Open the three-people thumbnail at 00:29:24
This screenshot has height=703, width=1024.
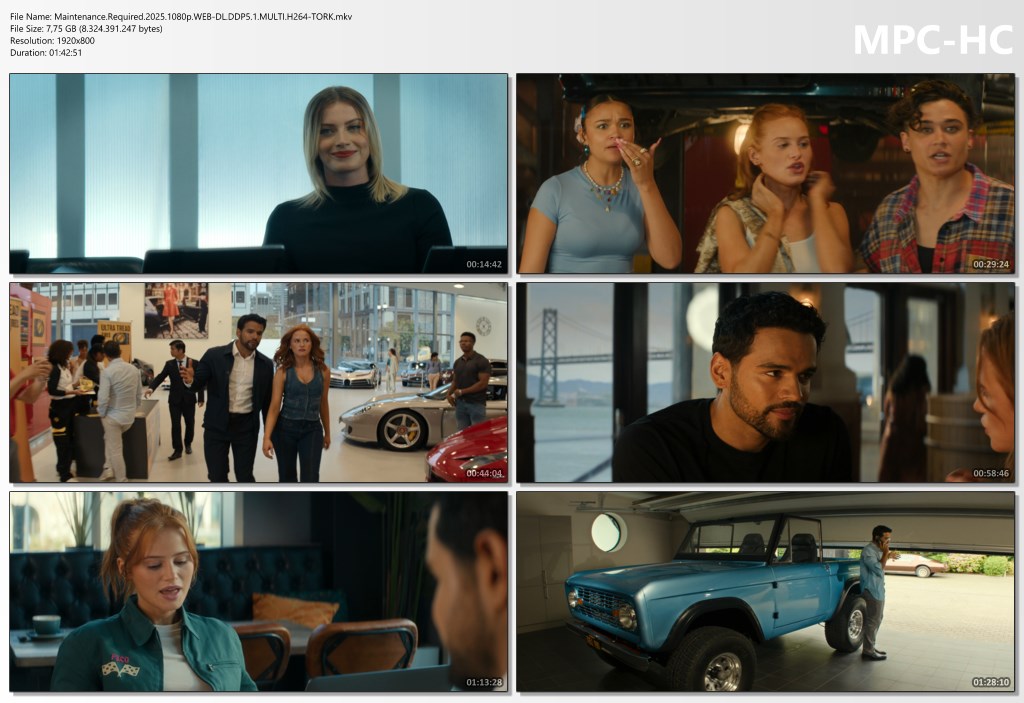pyautogui.click(x=765, y=173)
